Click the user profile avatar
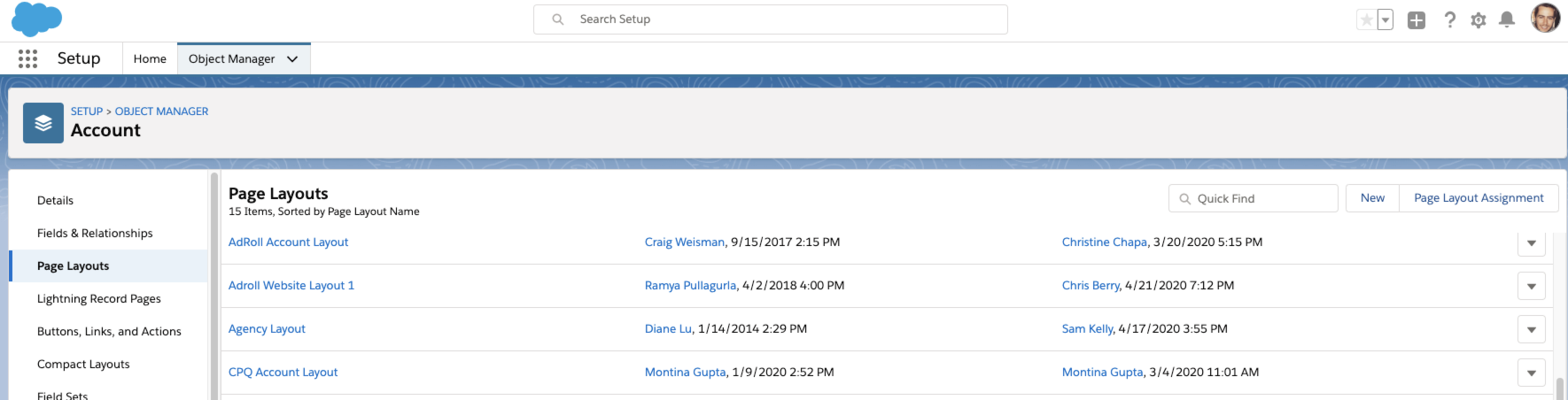This screenshot has height=400, width=1568. click(x=1545, y=19)
